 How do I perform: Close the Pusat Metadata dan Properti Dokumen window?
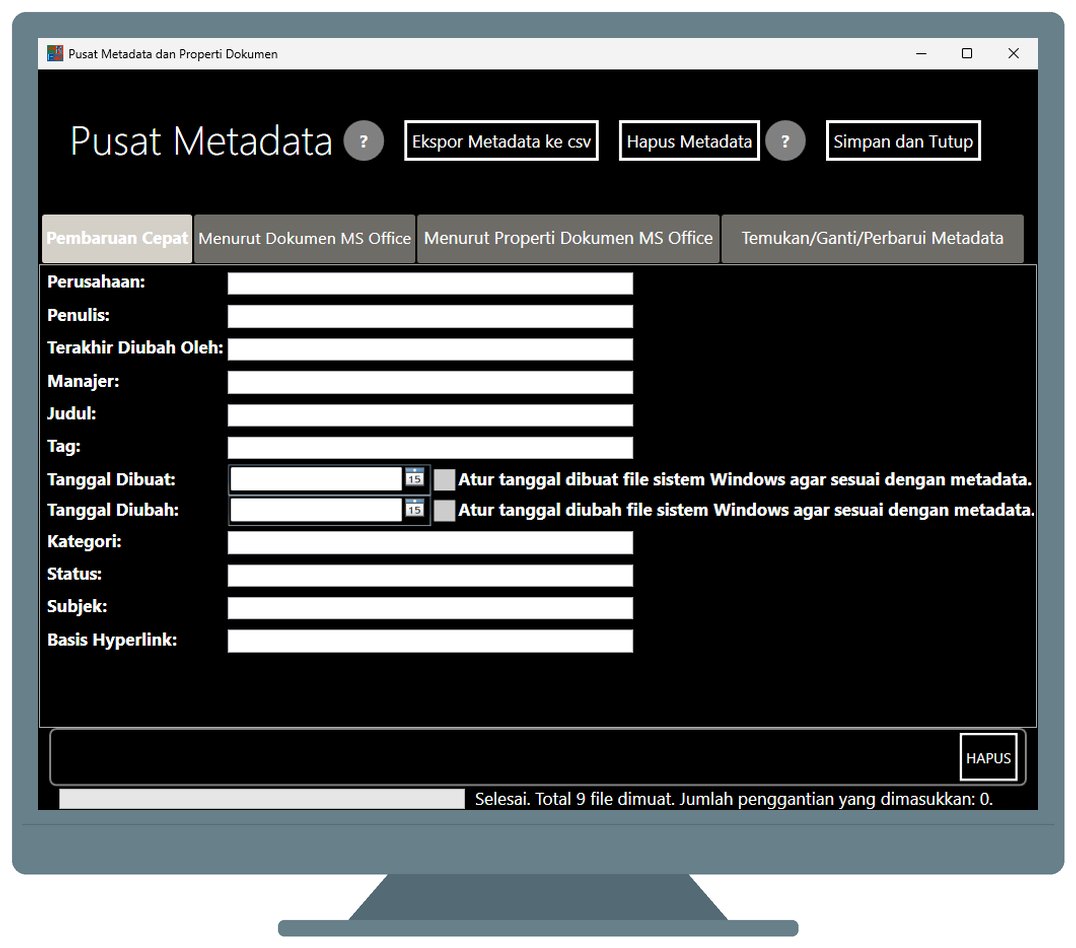coord(1014,54)
